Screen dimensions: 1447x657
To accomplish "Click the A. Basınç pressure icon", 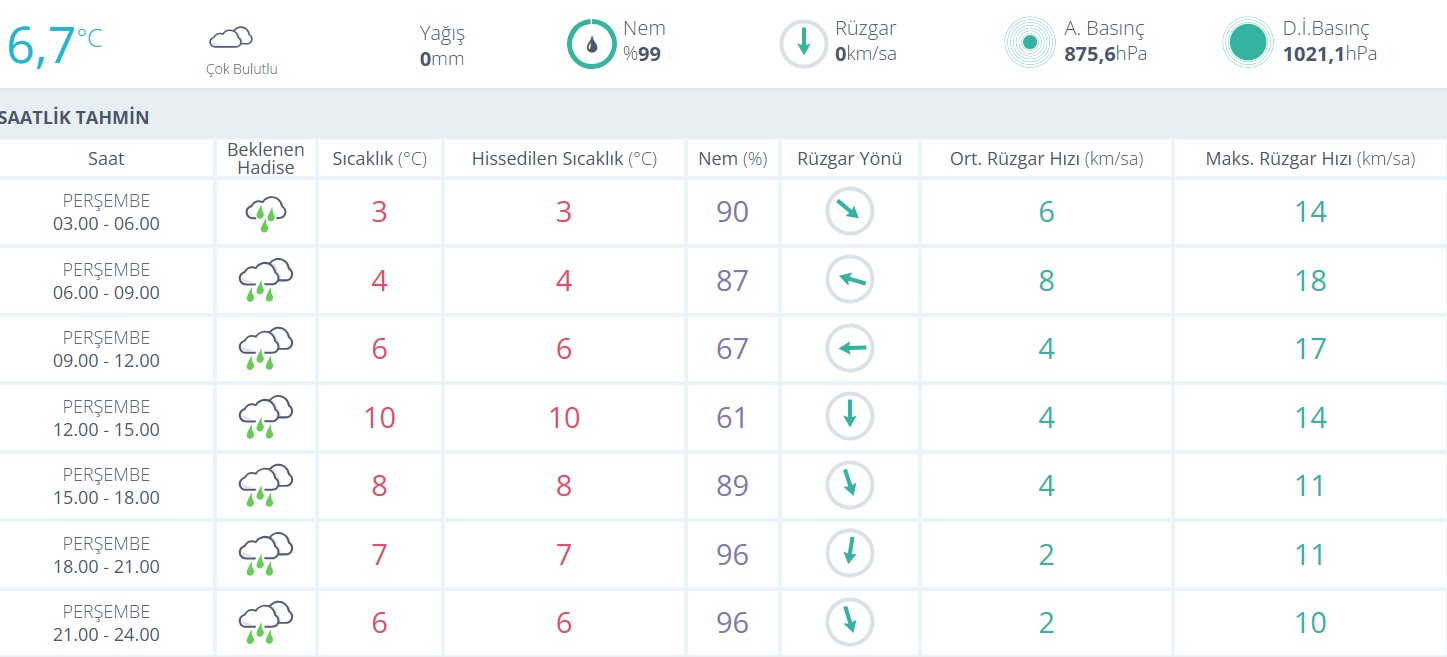I will coord(1029,43).
